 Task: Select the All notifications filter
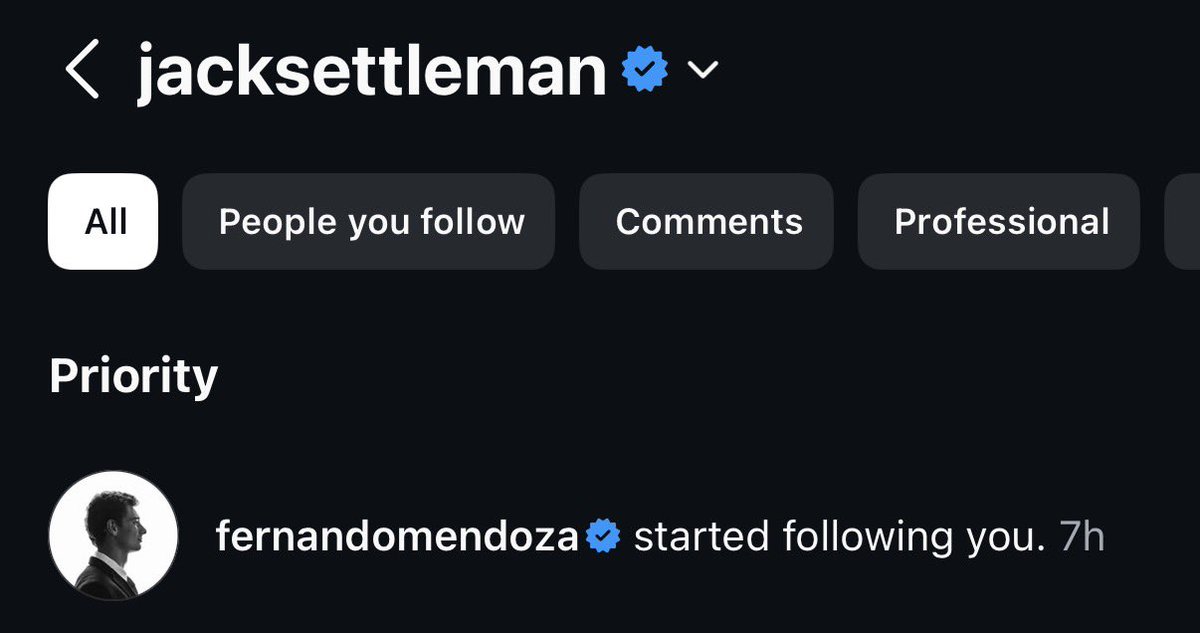pos(103,222)
